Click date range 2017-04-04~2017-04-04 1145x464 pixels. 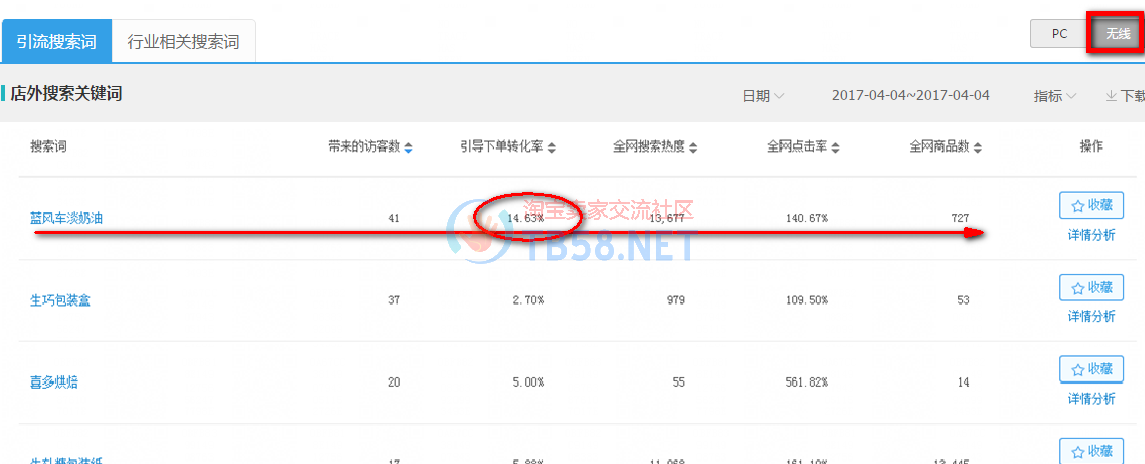(911, 96)
